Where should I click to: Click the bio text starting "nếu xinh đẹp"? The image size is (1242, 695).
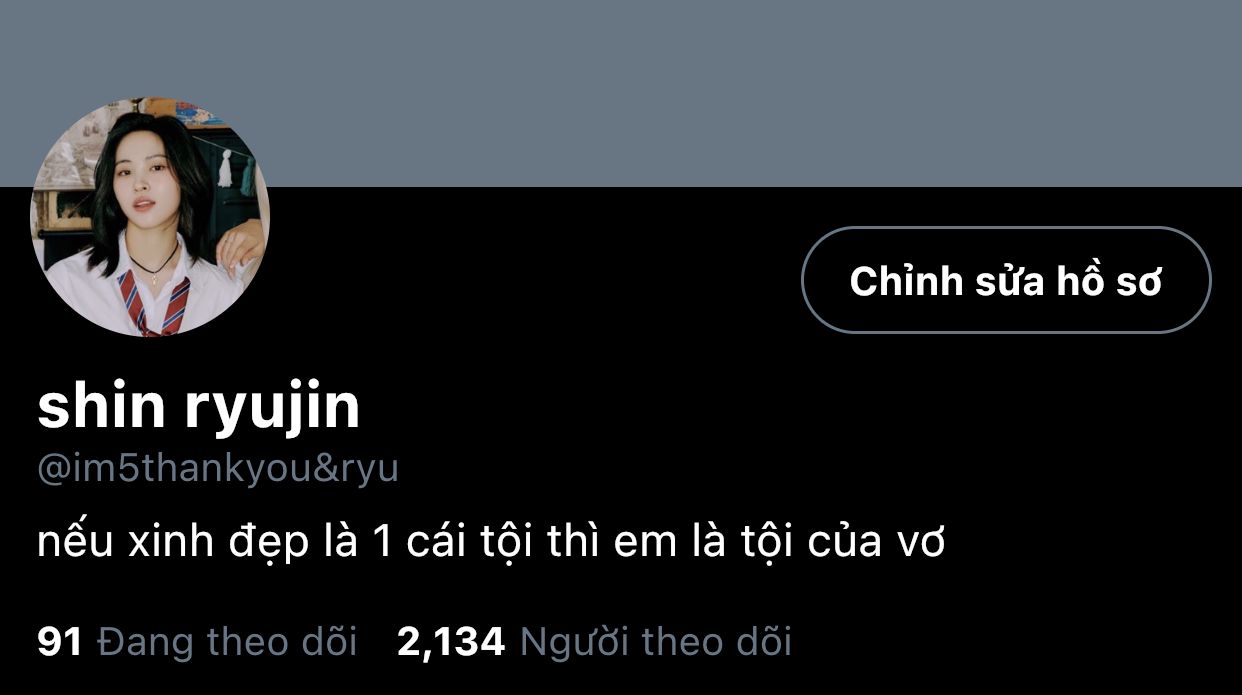[491, 542]
